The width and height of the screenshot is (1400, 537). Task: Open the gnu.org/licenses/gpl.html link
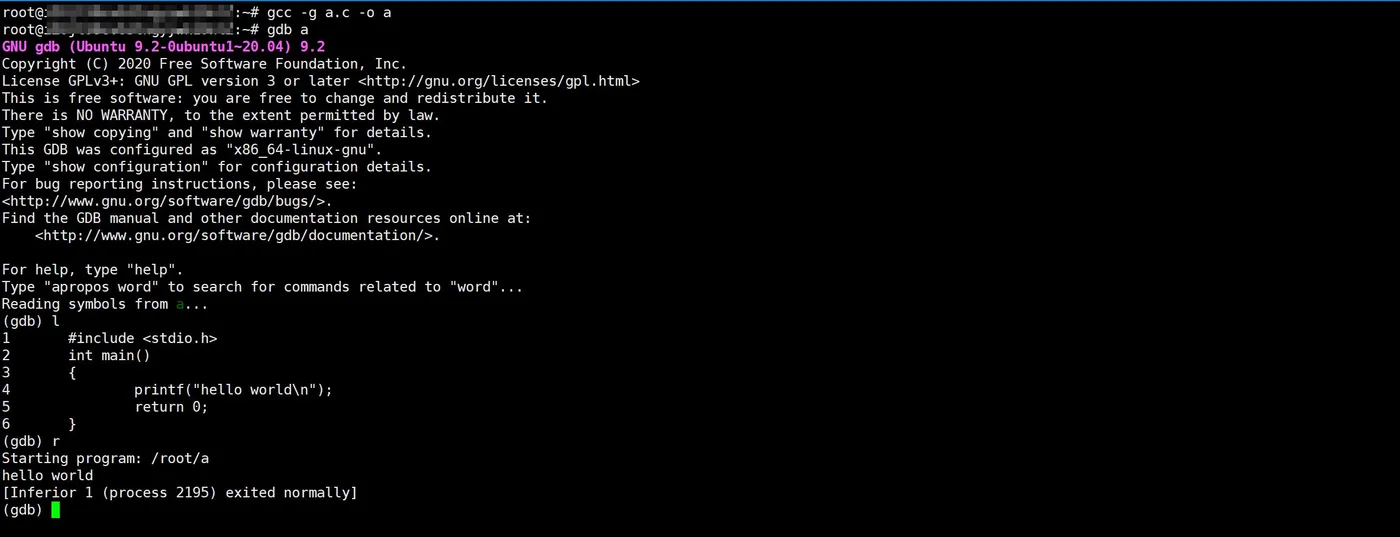coord(499,81)
